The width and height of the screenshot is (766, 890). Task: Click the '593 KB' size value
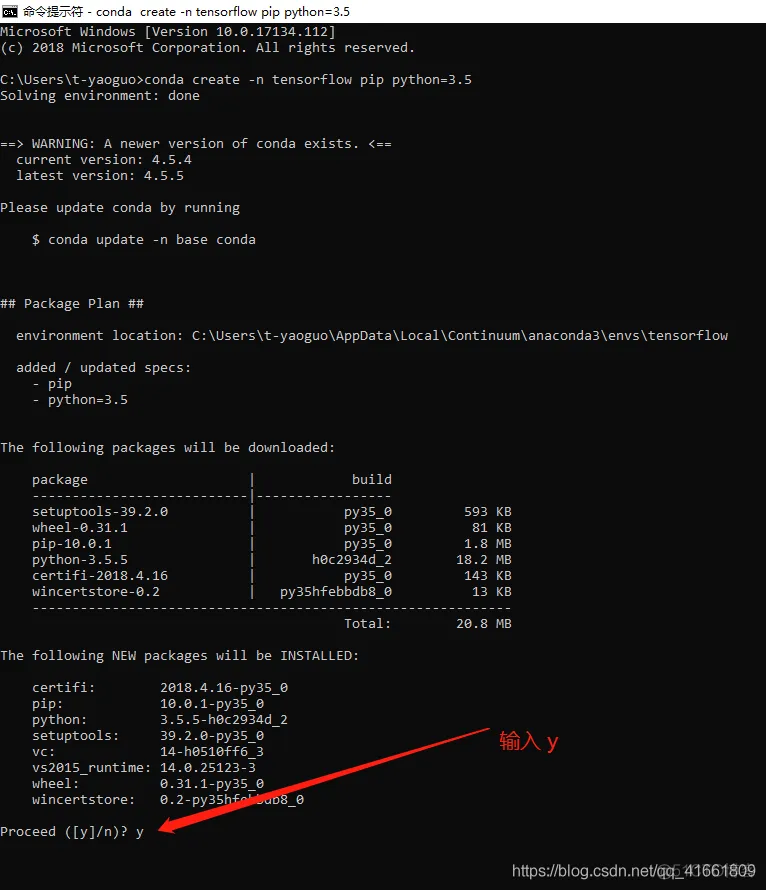(488, 512)
